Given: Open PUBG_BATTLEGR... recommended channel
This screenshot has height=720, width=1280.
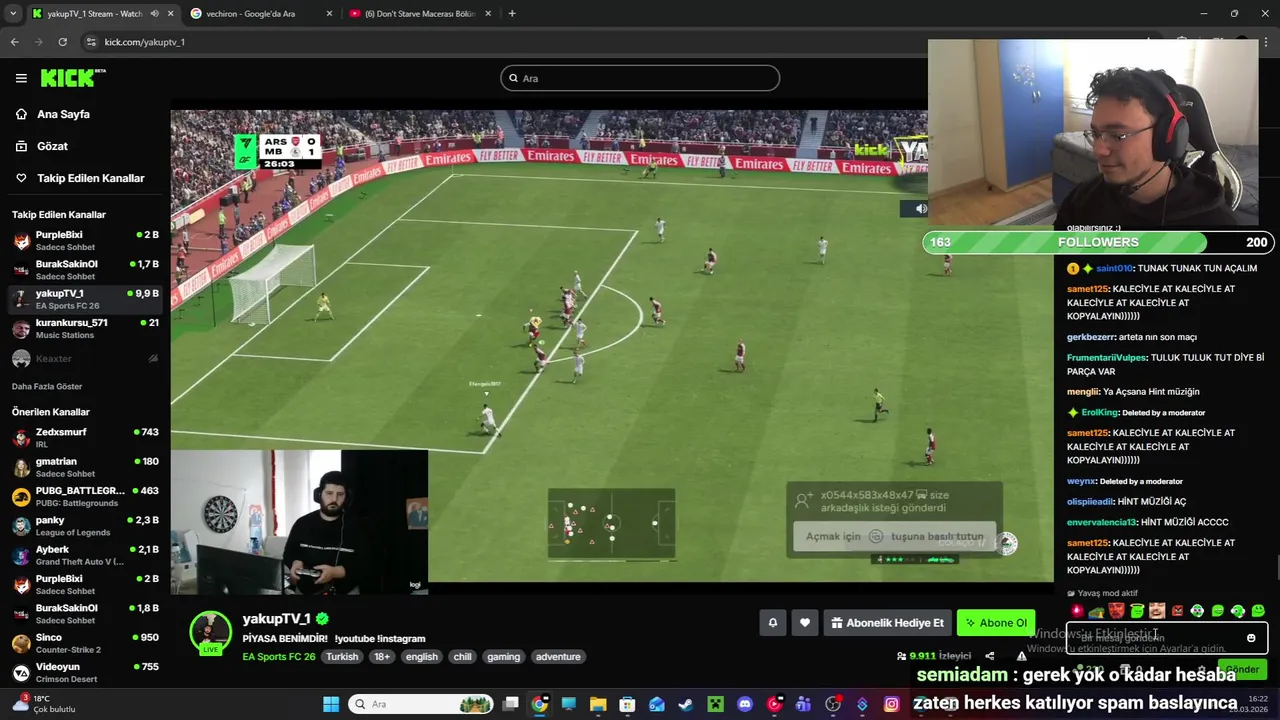Looking at the screenshot, I should pos(85,497).
